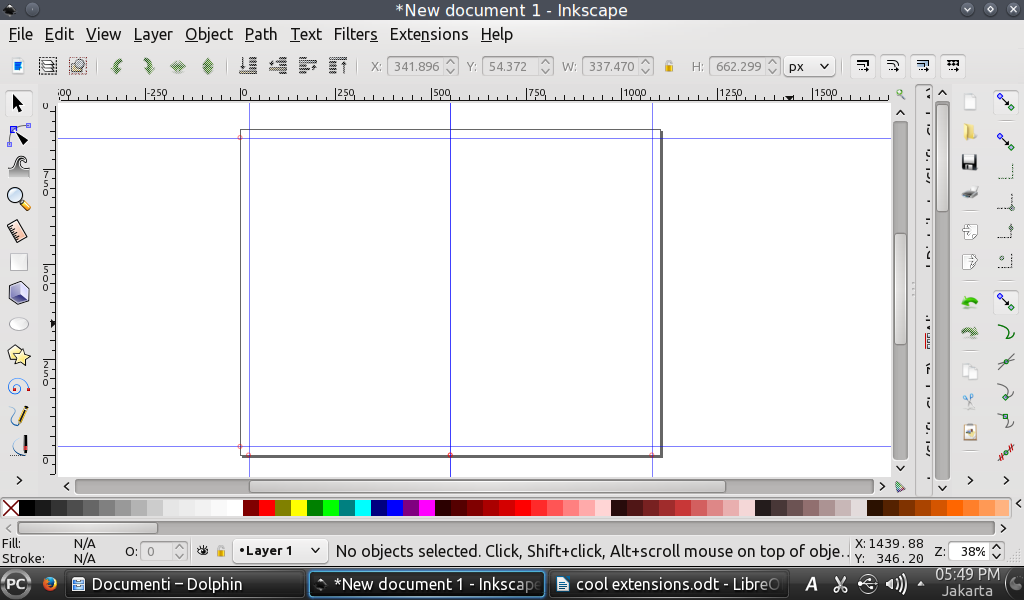The image size is (1024, 600).
Task: Click the zoom percentage field
Action: click(x=968, y=551)
